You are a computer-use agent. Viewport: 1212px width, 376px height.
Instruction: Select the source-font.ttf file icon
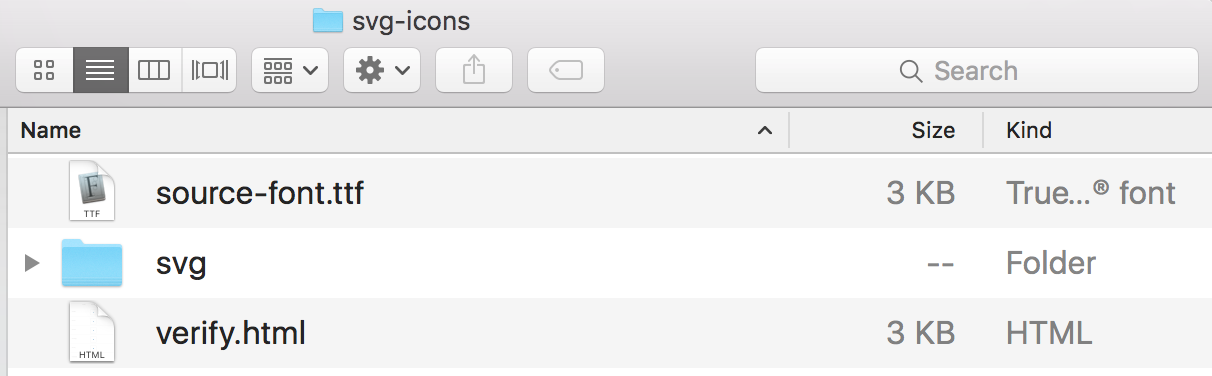(92, 192)
